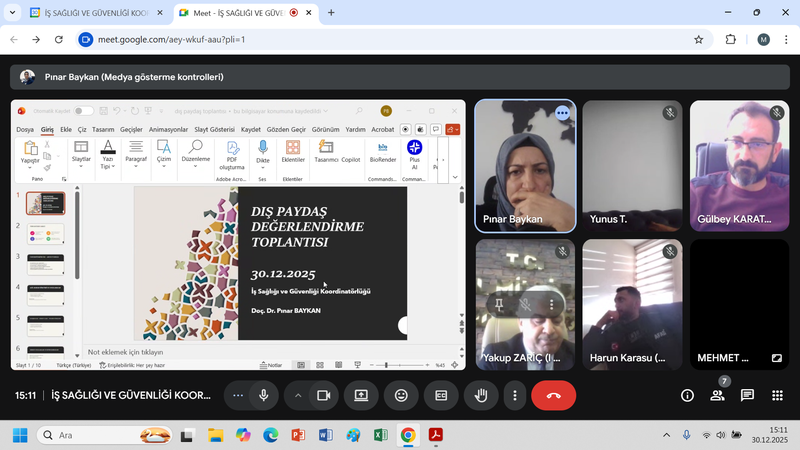Open PowerPoint from the Windows taskbar
800x450 pixels.
[x=297, y=435]
